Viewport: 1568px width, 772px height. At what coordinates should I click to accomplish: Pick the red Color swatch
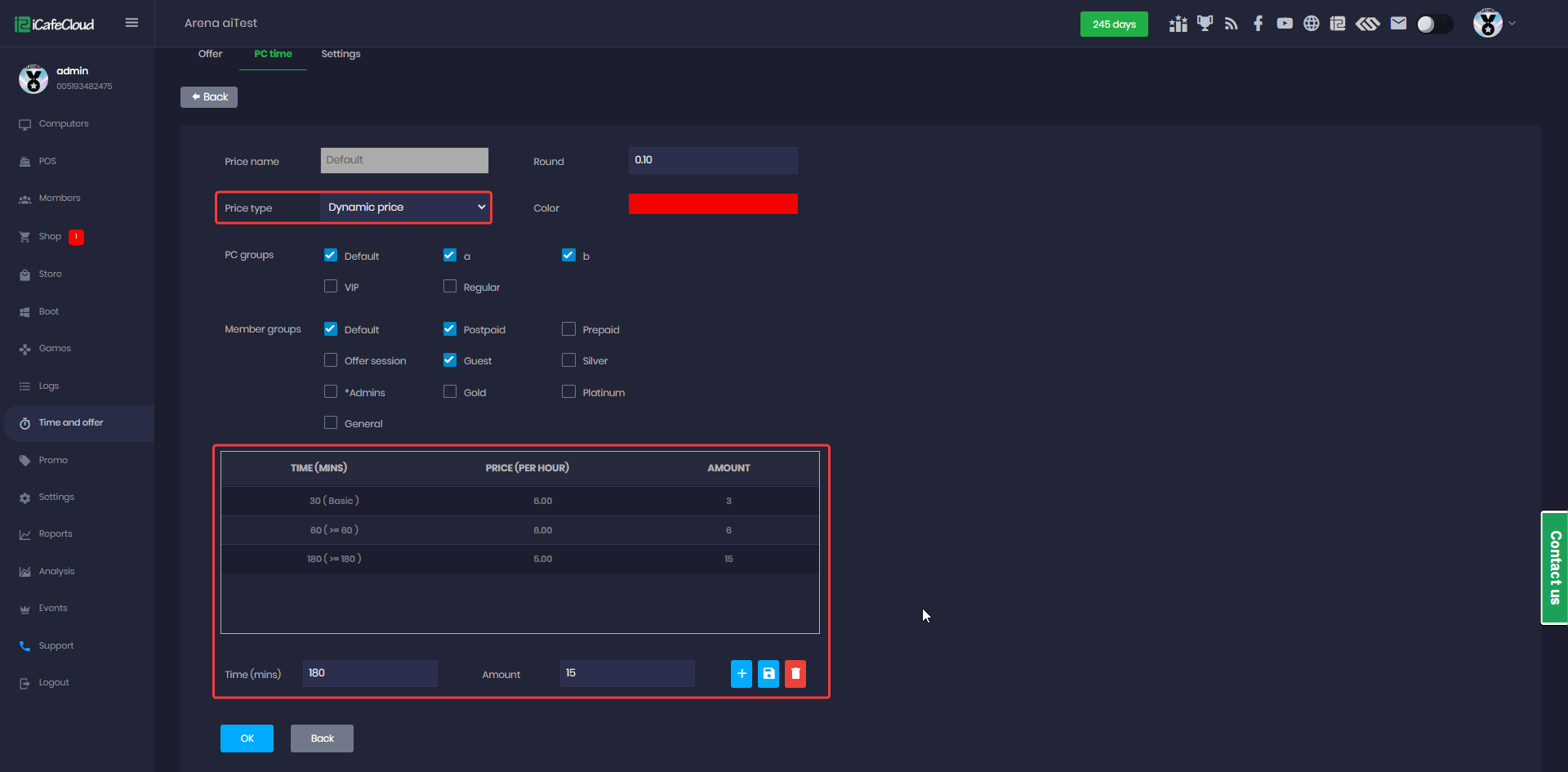713,204
